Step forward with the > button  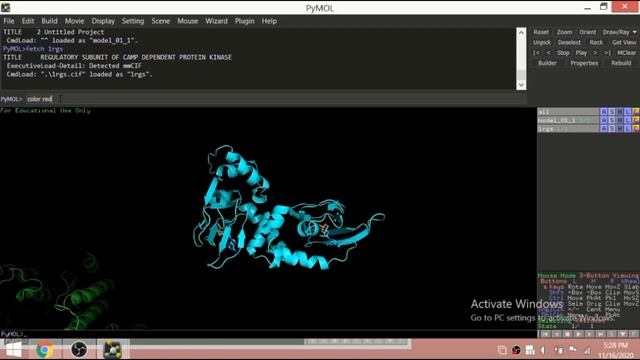click(595, 53)
